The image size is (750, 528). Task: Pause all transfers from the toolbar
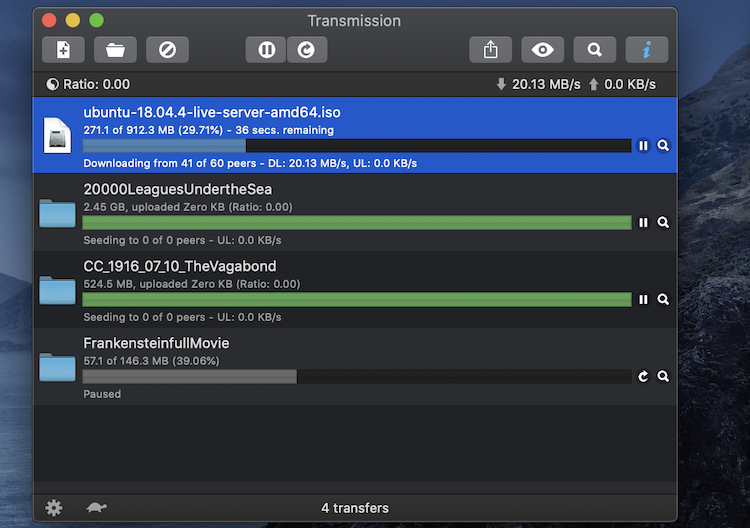point(266,50)
